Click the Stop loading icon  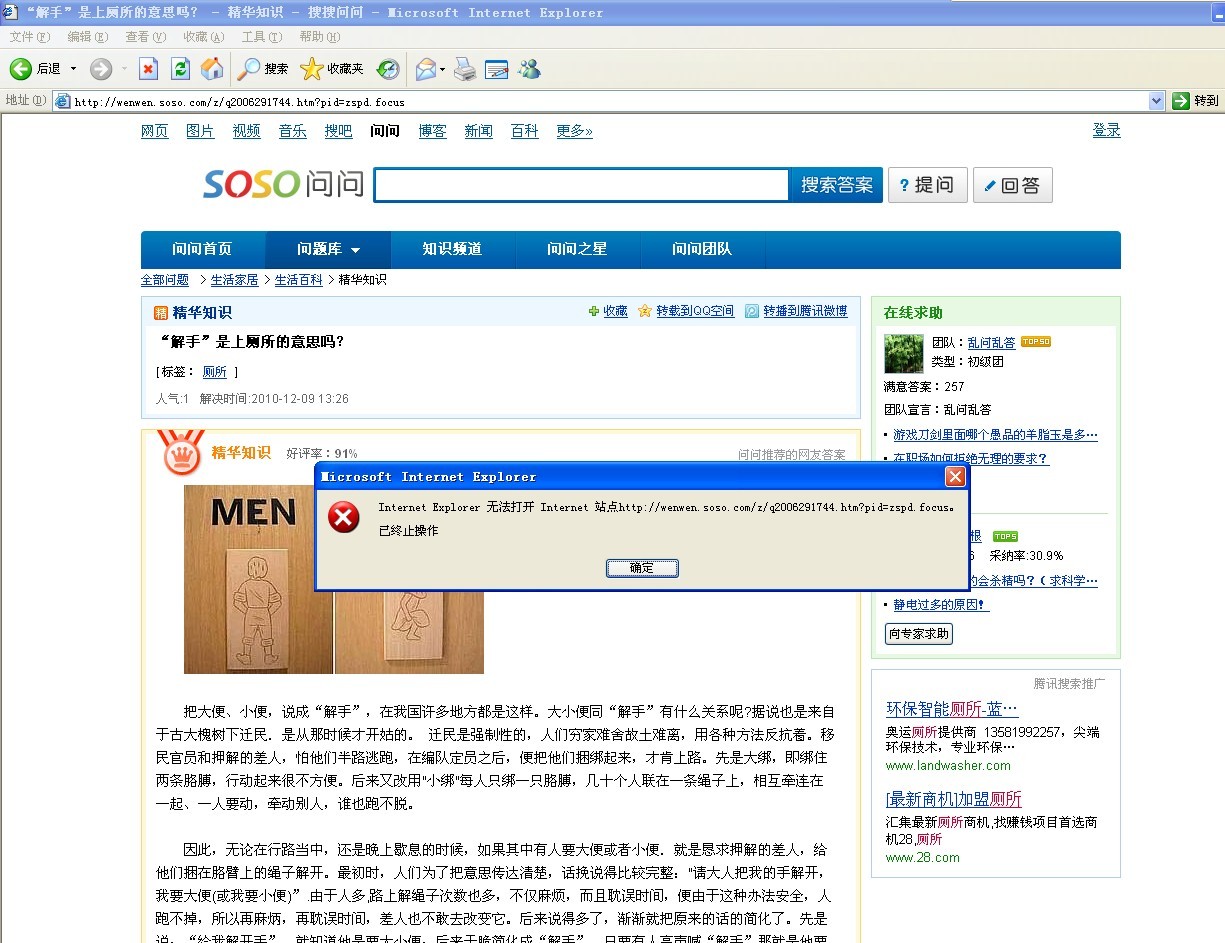148,69
